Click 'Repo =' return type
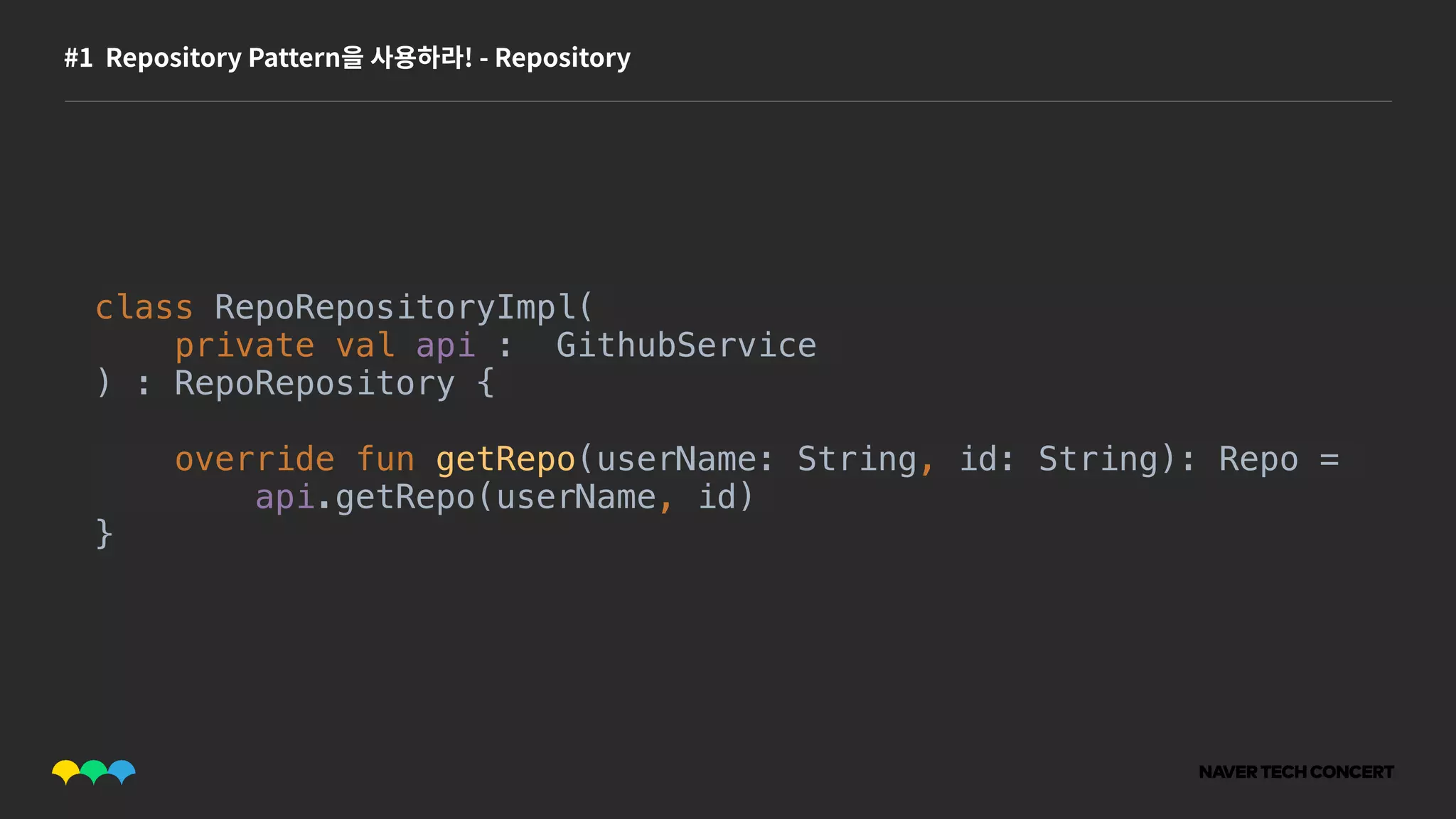The width and height of the screenshot is (1456, 819). pyautogui.click(x=1279, y=460)
